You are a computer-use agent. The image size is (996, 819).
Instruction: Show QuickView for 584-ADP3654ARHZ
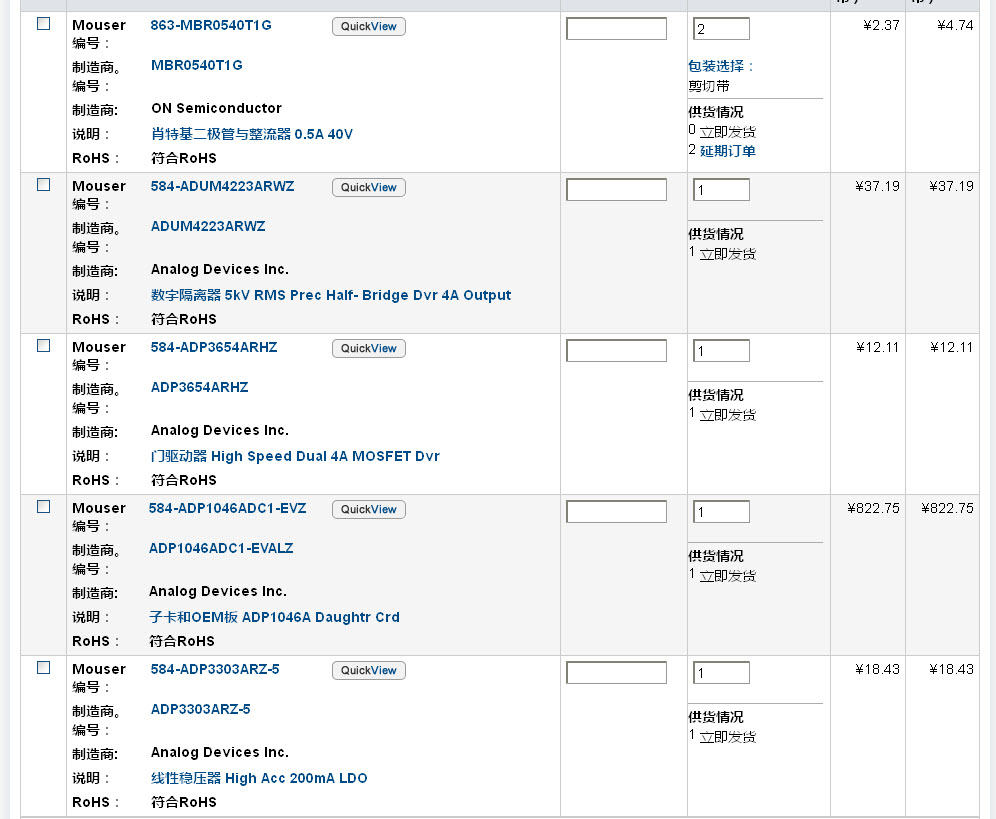click(368, 349)
